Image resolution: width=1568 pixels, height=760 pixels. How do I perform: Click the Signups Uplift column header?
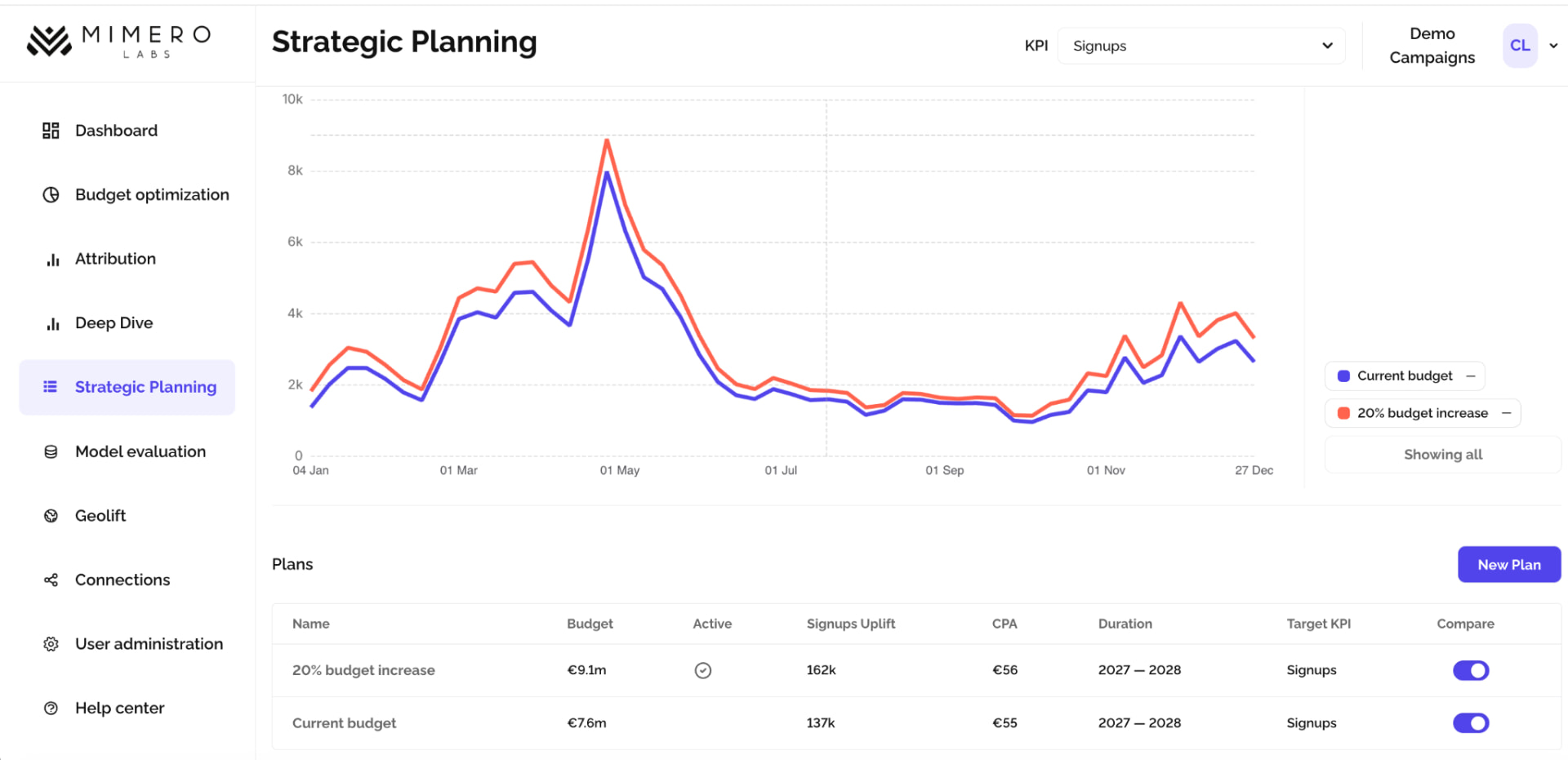point(851,624)
